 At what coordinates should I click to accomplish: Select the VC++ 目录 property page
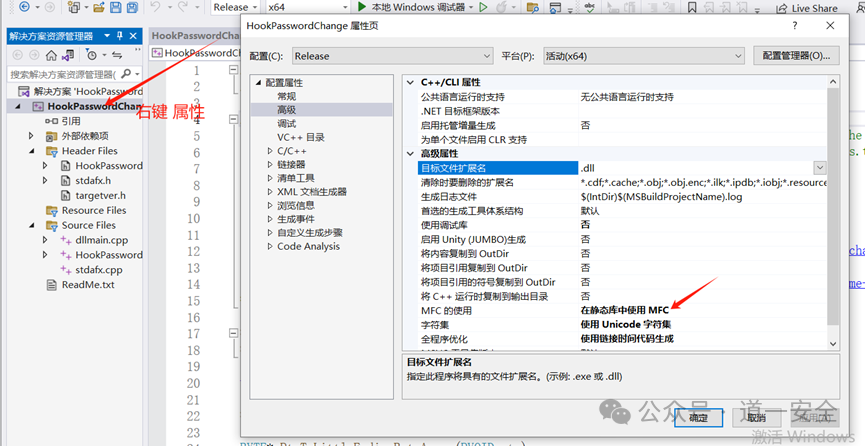[301, 137]
